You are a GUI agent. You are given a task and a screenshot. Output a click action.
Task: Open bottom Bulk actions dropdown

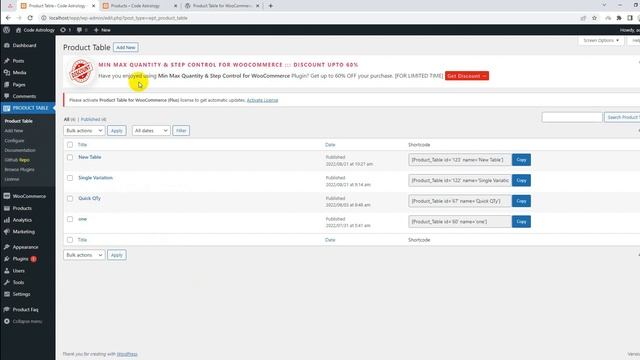tap(84, 255)
